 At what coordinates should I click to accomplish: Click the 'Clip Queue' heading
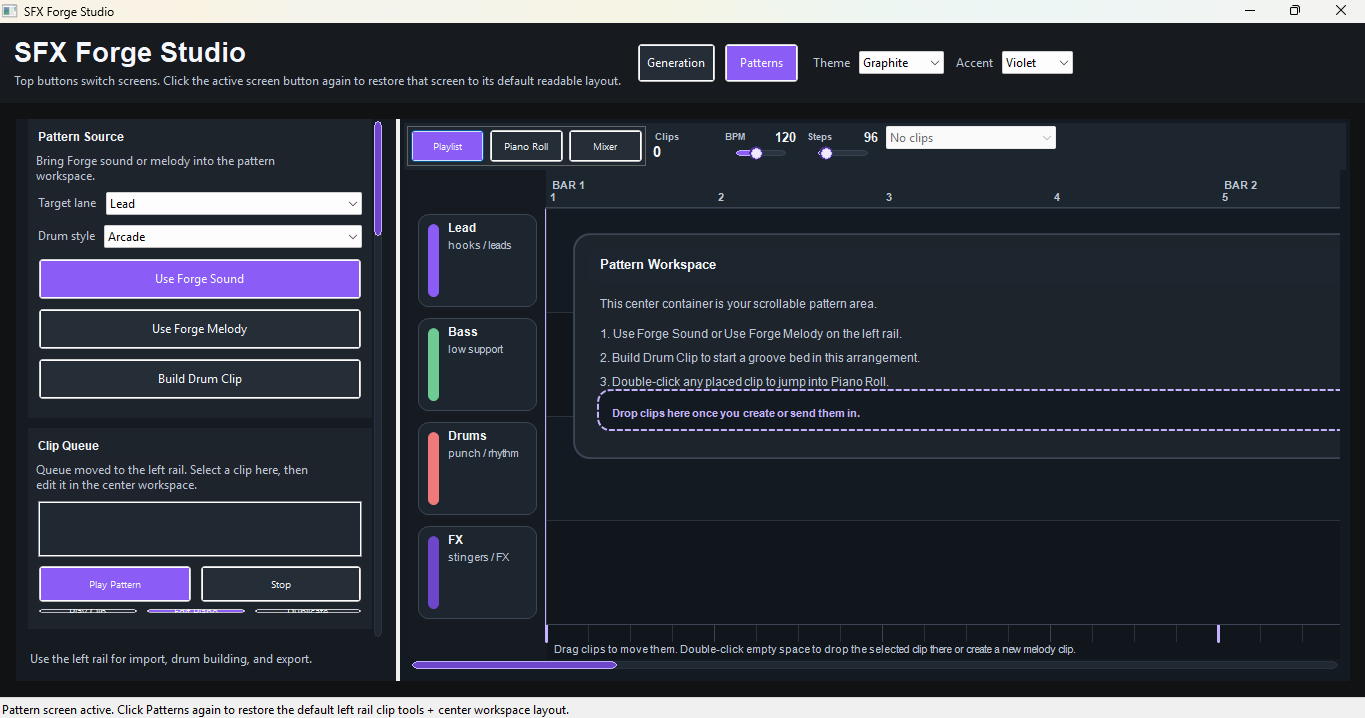68,446
